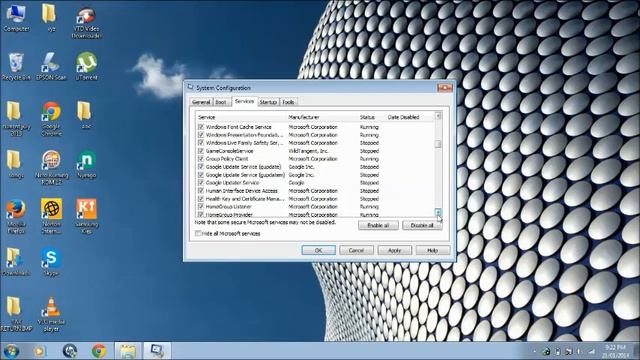640x360 pixels.
Task: Uncheck Google Update Service (gupdatem) checkbox
Action: click(x=200, y=175)
